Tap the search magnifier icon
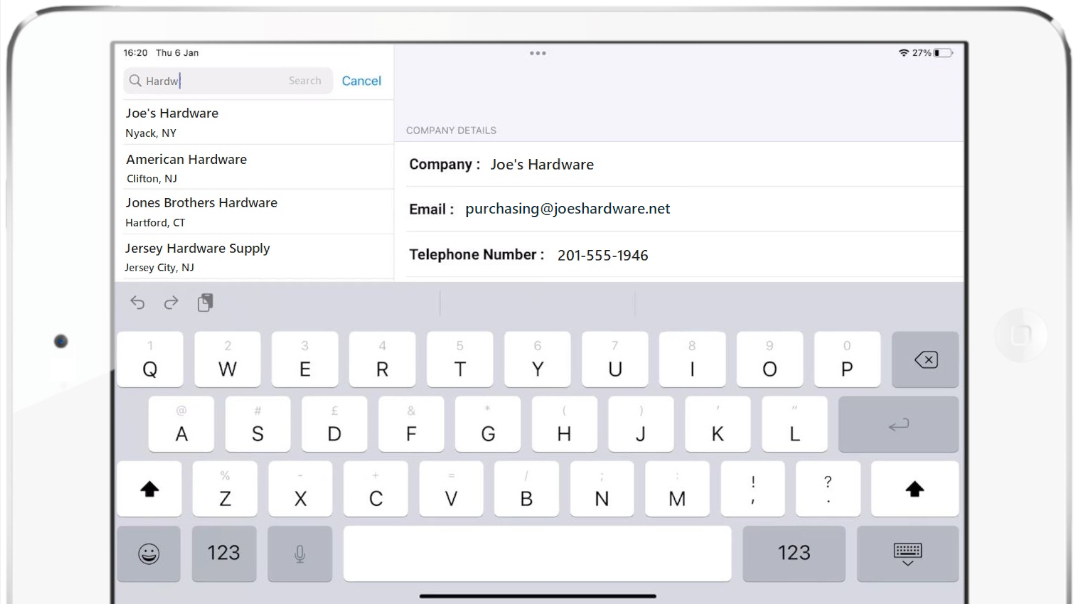 click(135, 81)
